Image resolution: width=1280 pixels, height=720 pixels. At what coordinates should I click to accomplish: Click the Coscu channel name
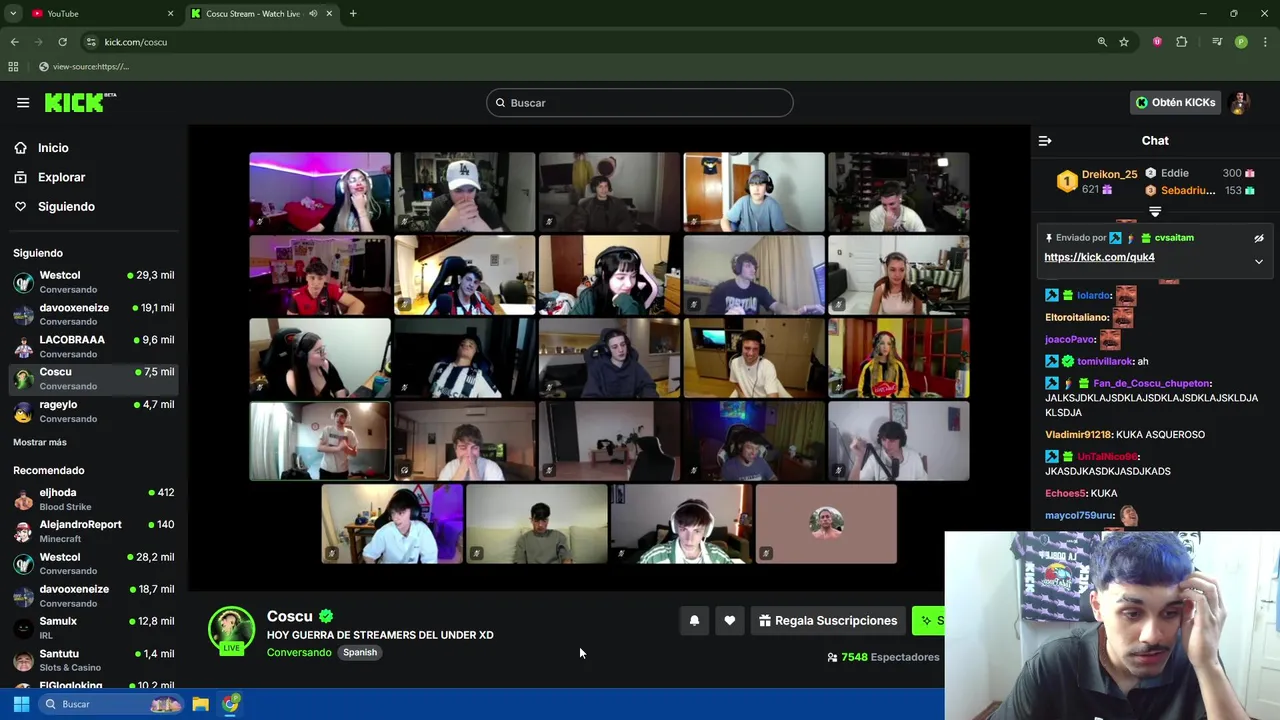pyautogui.click(x=290, y=616)
